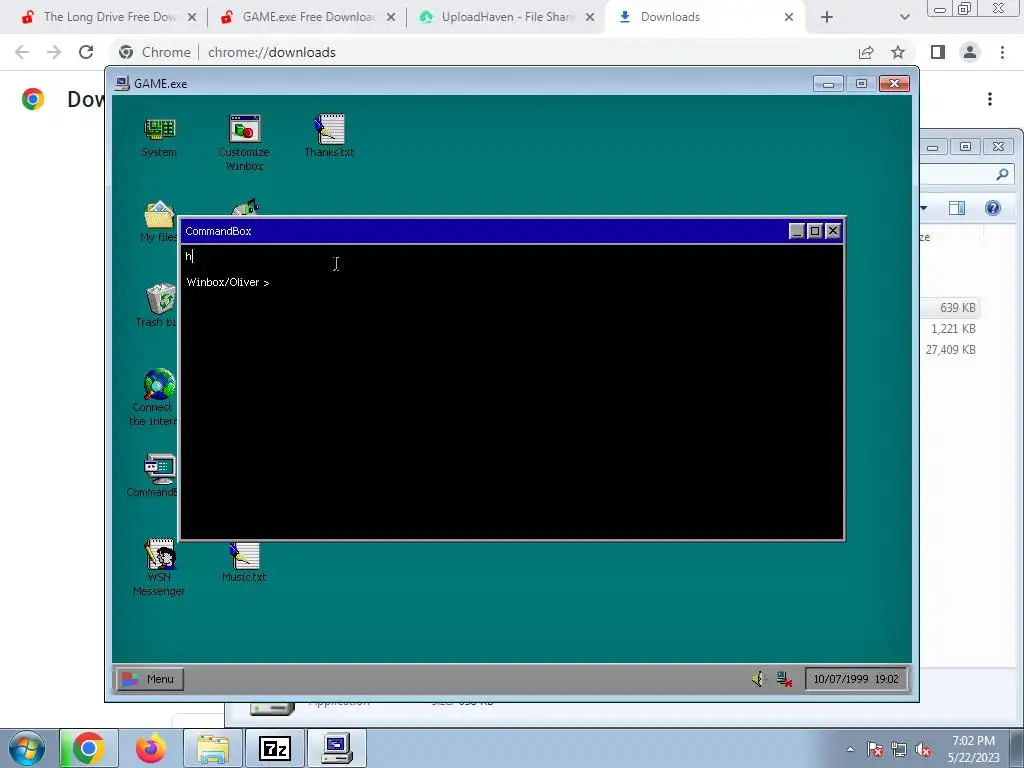The image size is (1024, 768).
Task: Close the CommandBox window
Action: coord(833,231)
